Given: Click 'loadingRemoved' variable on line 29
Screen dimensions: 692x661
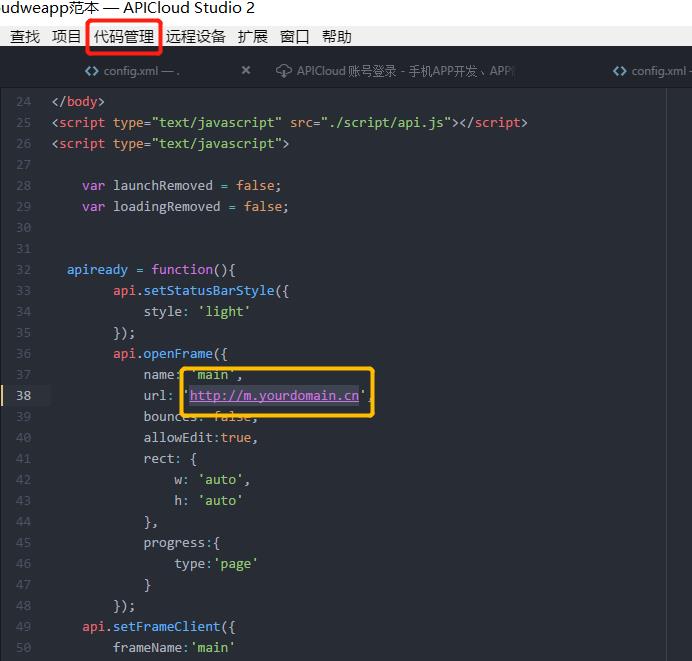Looking at the screenshot, I should pos(167,207).
